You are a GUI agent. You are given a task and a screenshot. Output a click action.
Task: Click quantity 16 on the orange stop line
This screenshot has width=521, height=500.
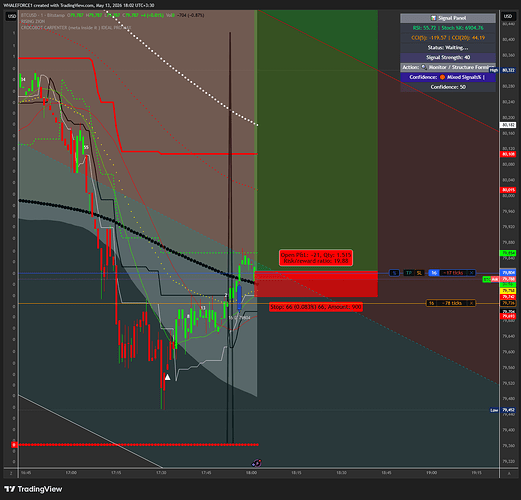coord(431,303)
